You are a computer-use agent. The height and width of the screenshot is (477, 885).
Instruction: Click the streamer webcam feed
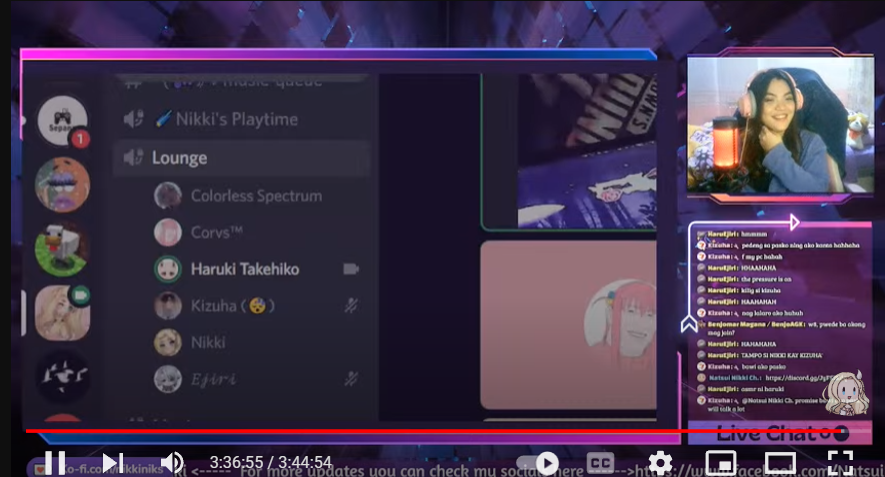780,125
